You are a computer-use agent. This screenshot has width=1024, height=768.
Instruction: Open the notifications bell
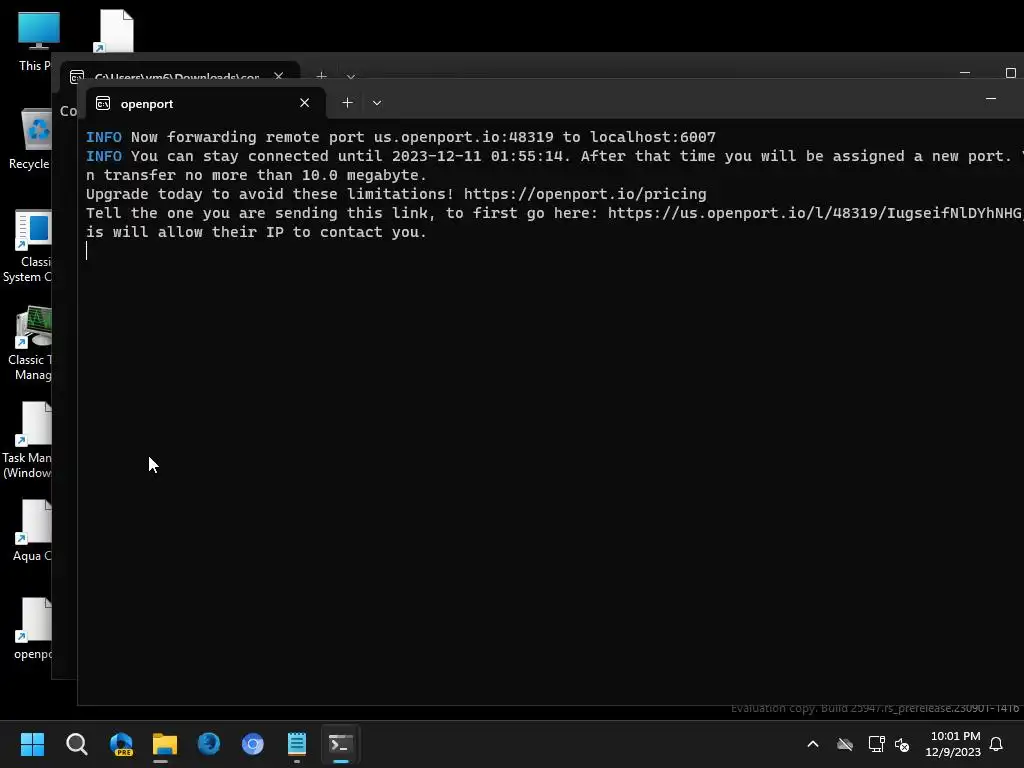[997, 744]
